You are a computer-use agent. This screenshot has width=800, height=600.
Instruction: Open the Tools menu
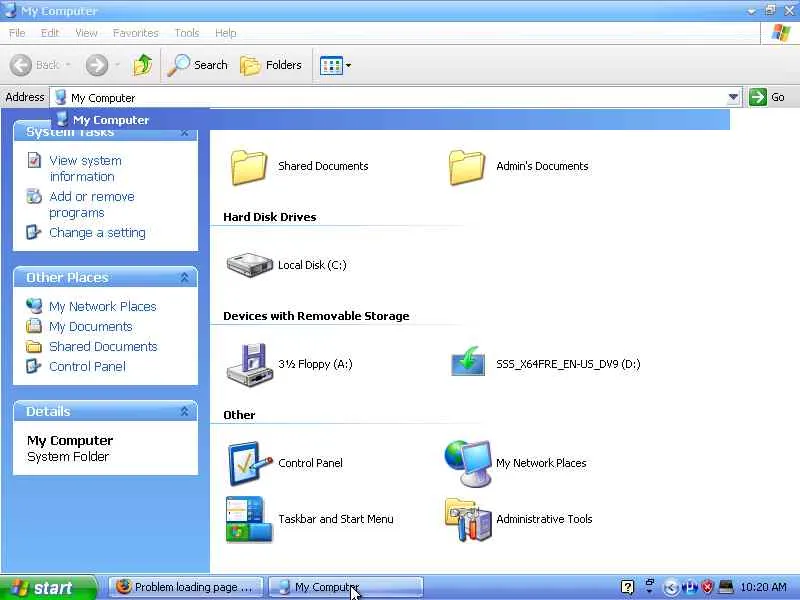point(187,33)
